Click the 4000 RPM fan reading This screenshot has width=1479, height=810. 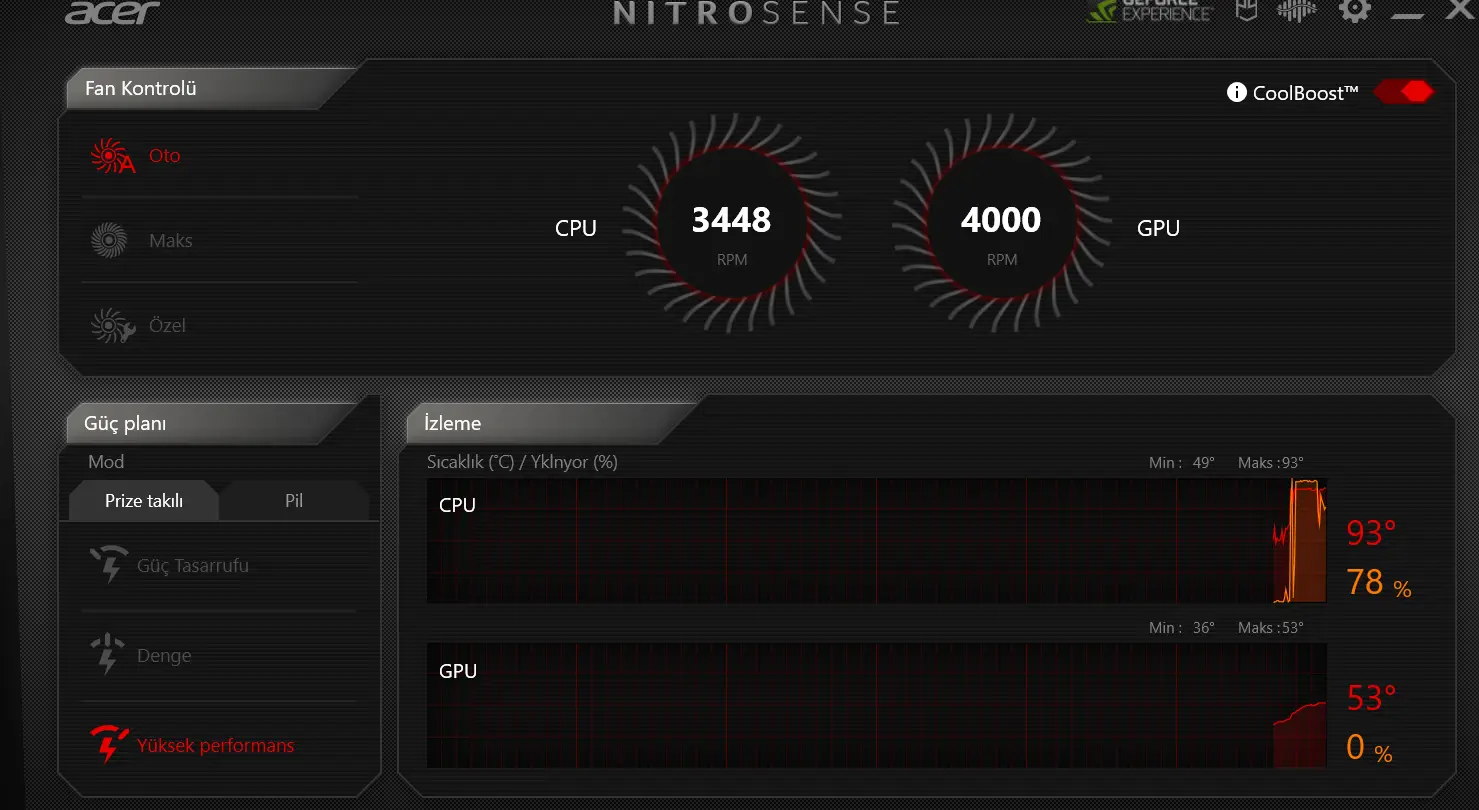coord(1001,220)
